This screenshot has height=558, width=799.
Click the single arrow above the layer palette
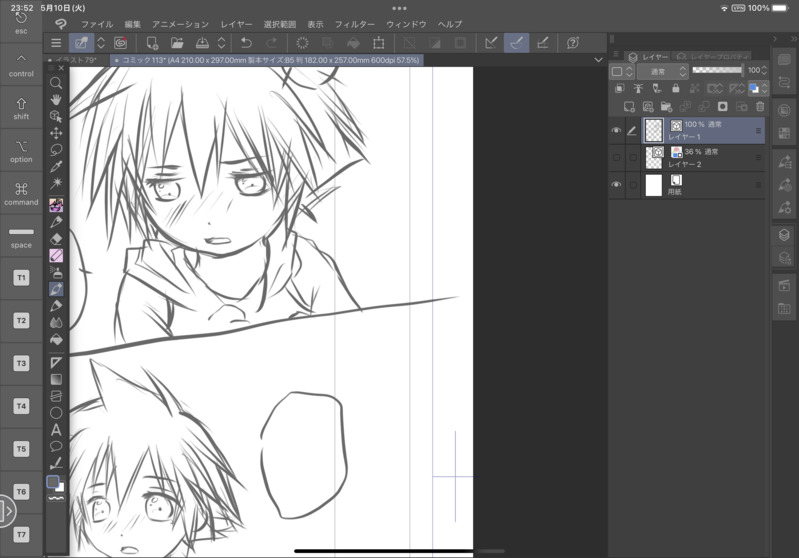pos(775,39)
